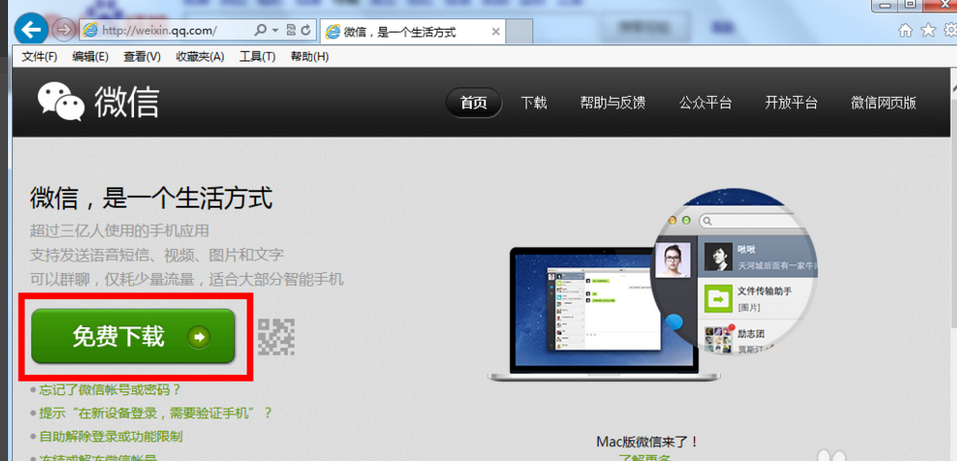Open the 帮助(H) menu
This screenshot has width=957, height=461.
(x=309, y=57)
